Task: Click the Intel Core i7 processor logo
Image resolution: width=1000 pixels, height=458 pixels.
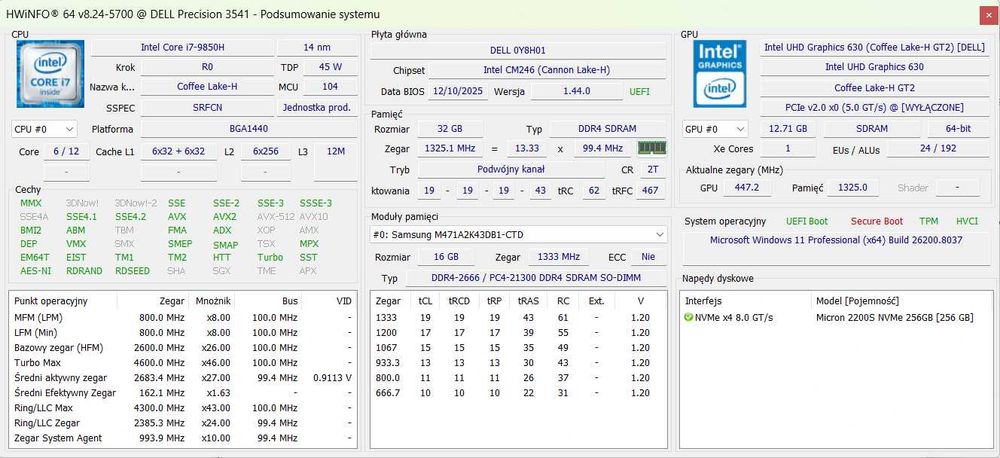Action: [x=50, y=73]
